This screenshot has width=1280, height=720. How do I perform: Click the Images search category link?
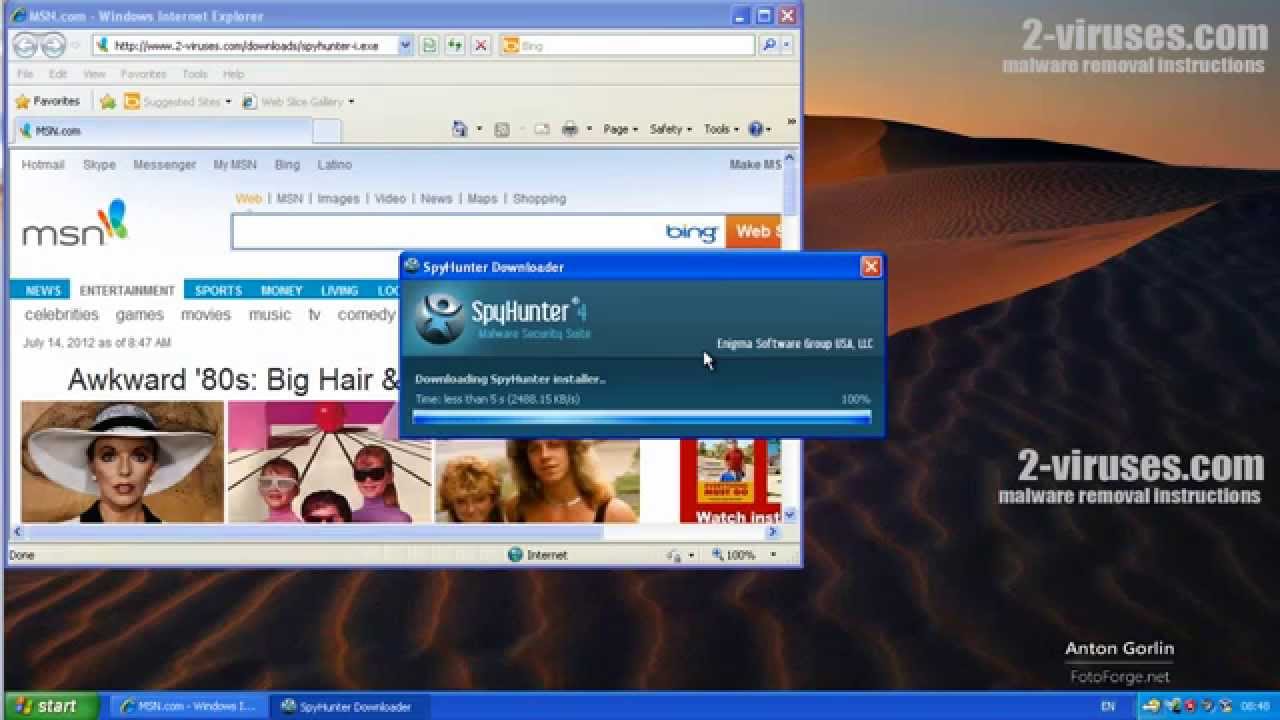pyautogui.click(x=338, y=199)
